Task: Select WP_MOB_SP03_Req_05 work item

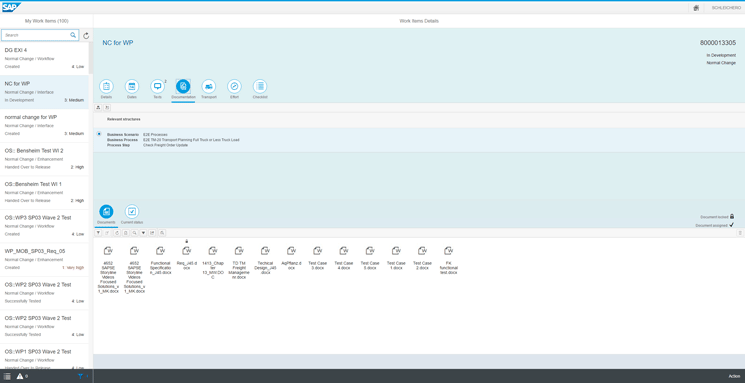Action: [x=44, y=259]
